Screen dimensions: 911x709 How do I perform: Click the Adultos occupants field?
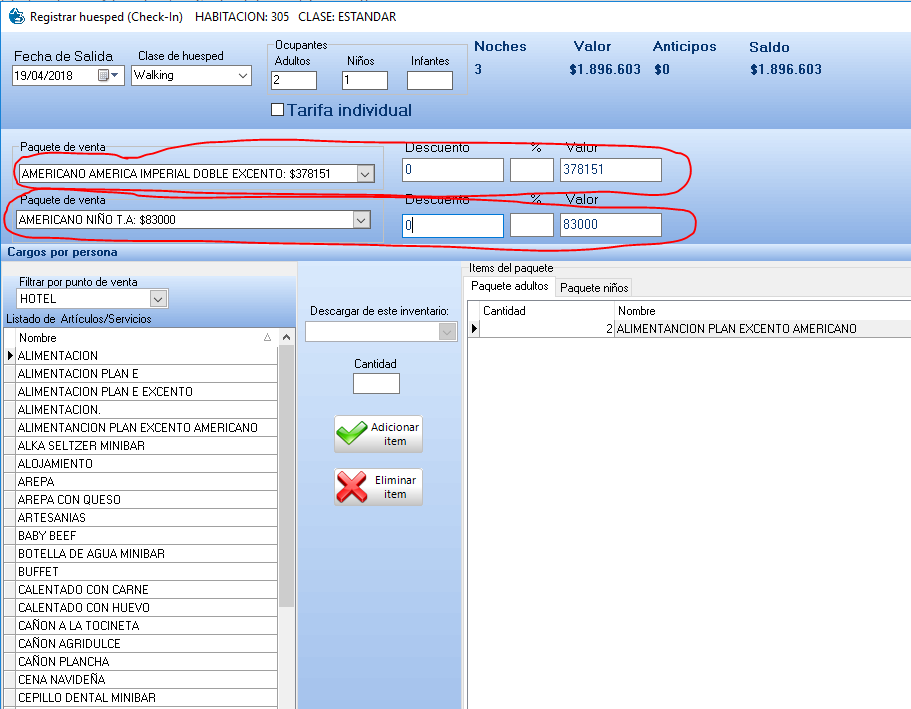(x=293, y=80)
